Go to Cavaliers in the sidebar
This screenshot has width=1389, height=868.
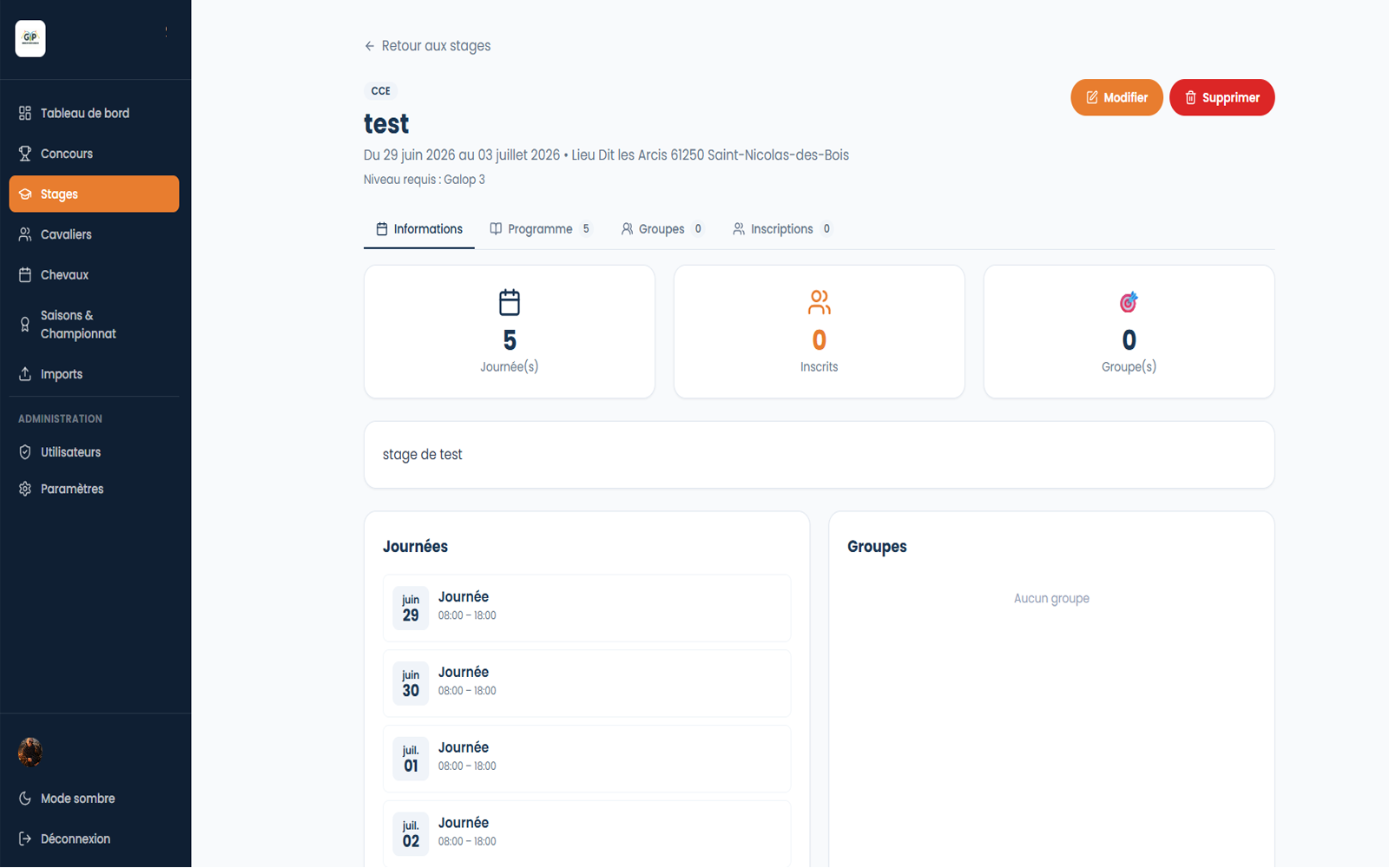pos(94,234)
